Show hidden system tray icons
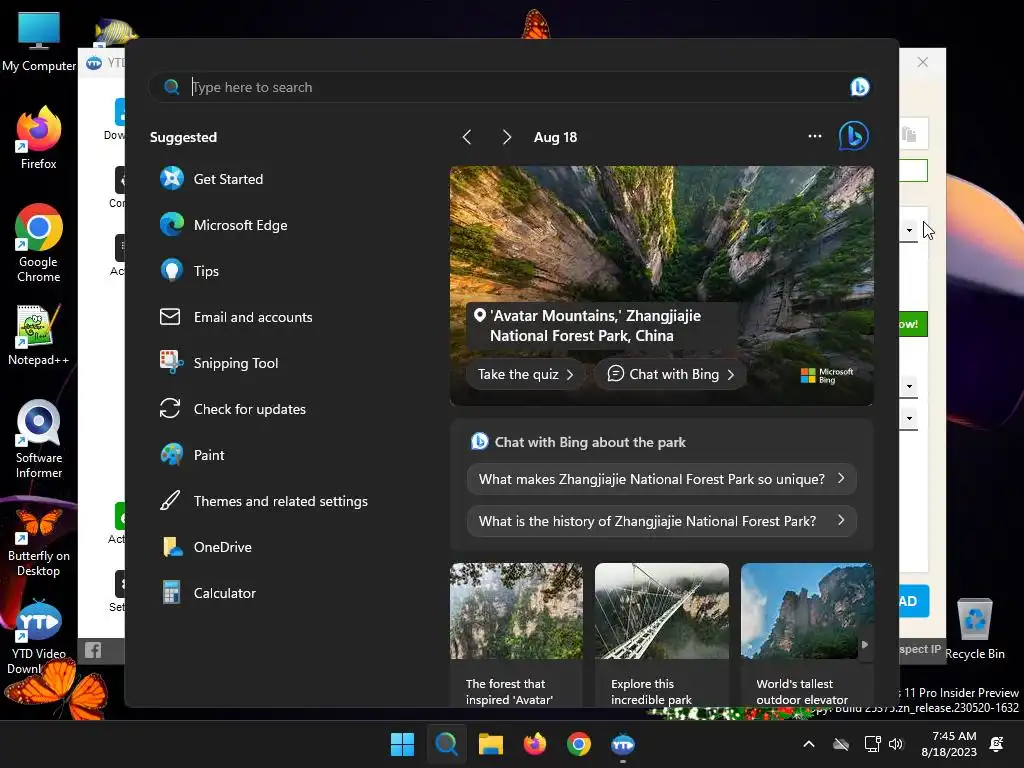This screenshot has height=768, width=1024. coord(808,744)
